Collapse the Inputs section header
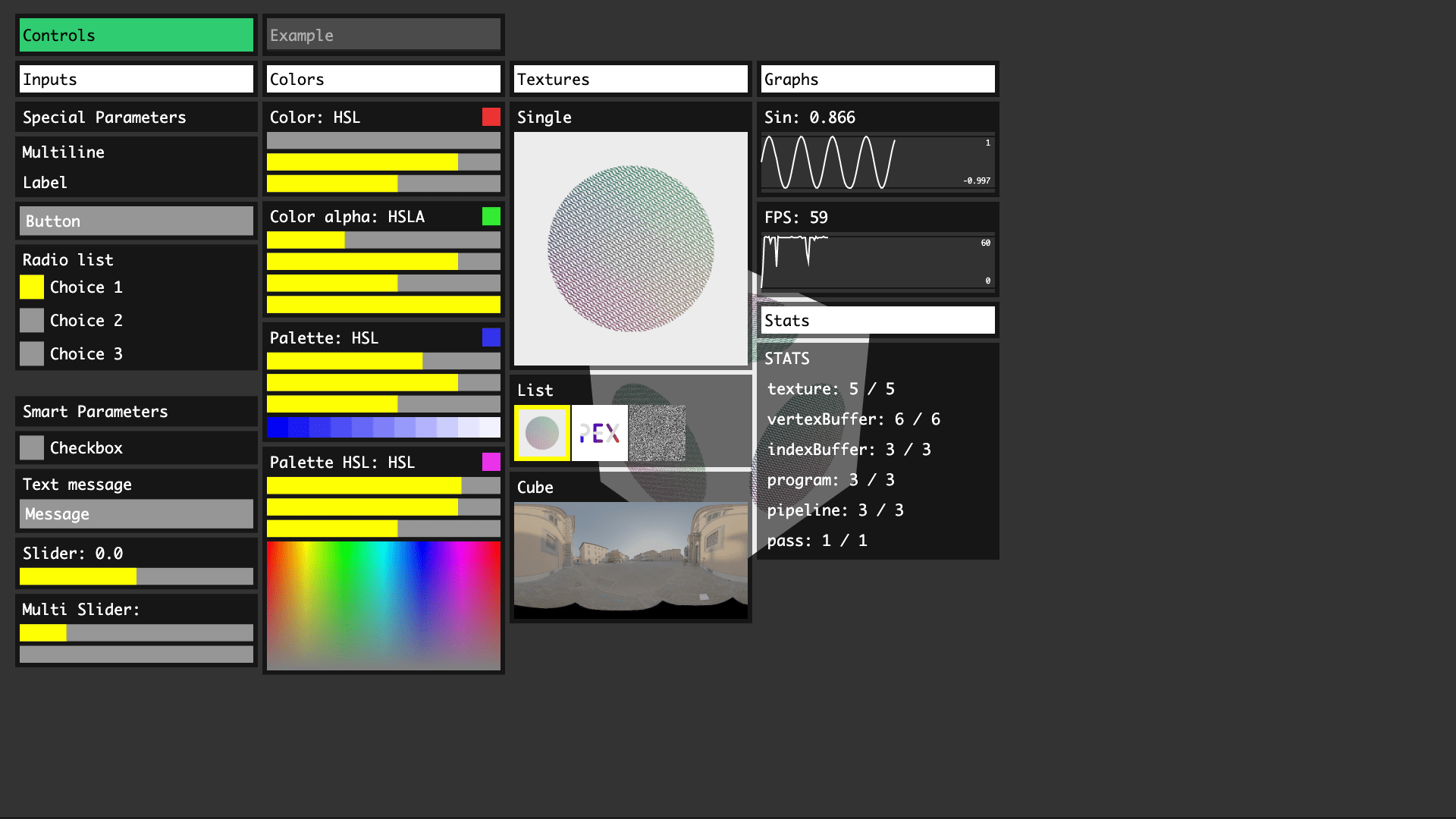The image size is (1456, 819). [136, 79]
